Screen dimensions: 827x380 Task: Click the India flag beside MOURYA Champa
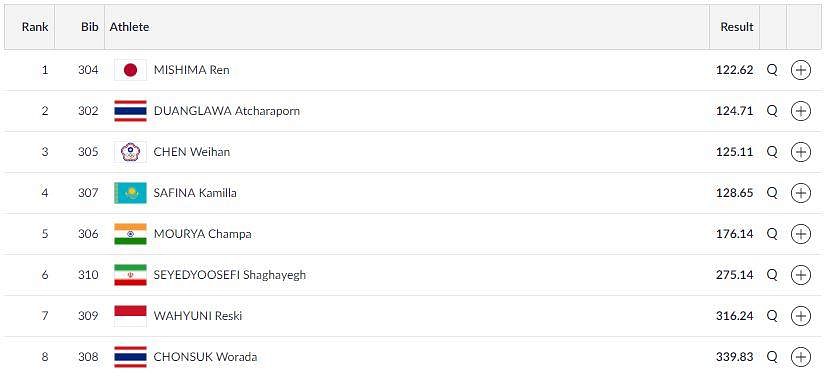coord(130,234)
